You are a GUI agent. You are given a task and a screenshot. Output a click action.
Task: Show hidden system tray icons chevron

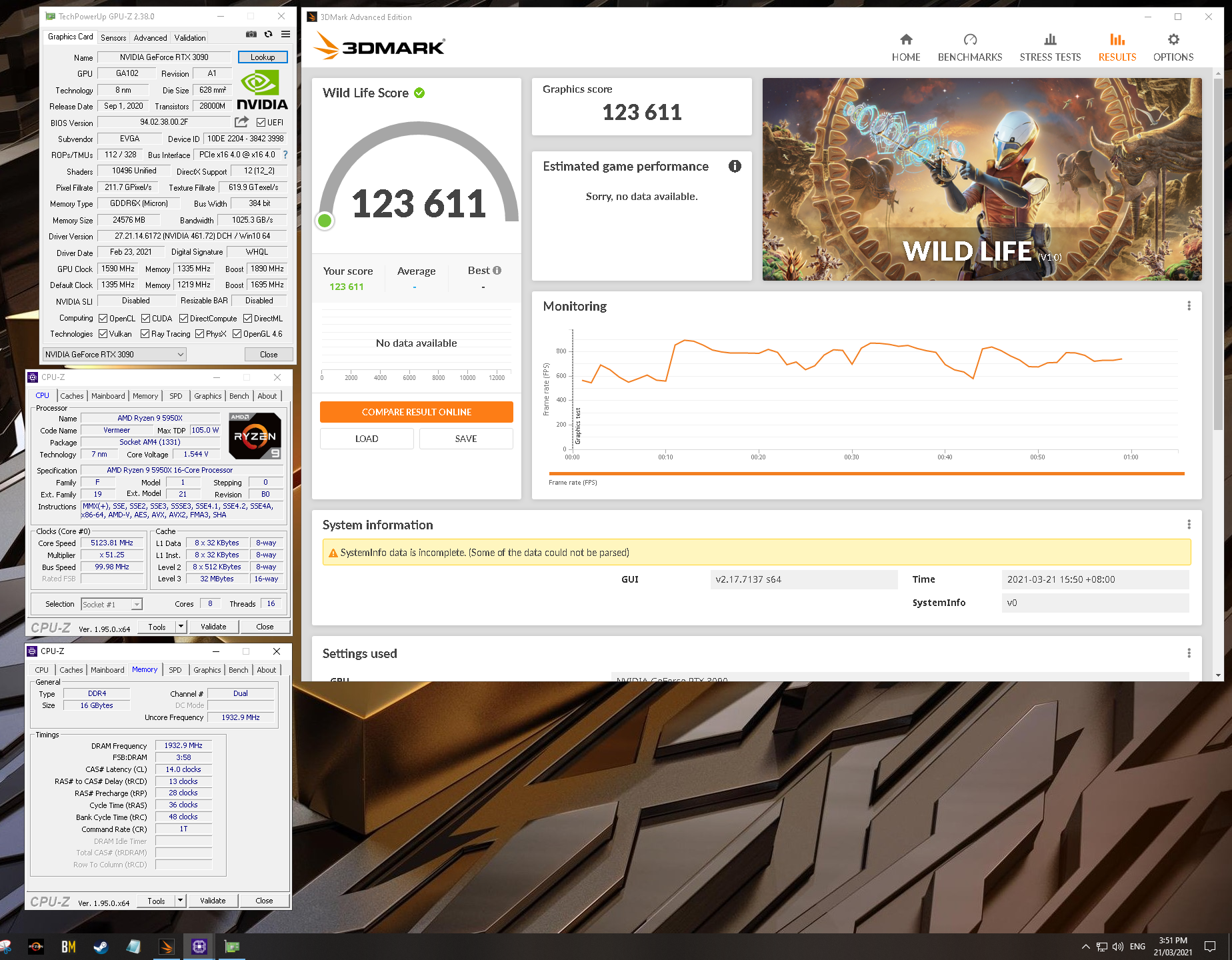tap(1085, 947)
